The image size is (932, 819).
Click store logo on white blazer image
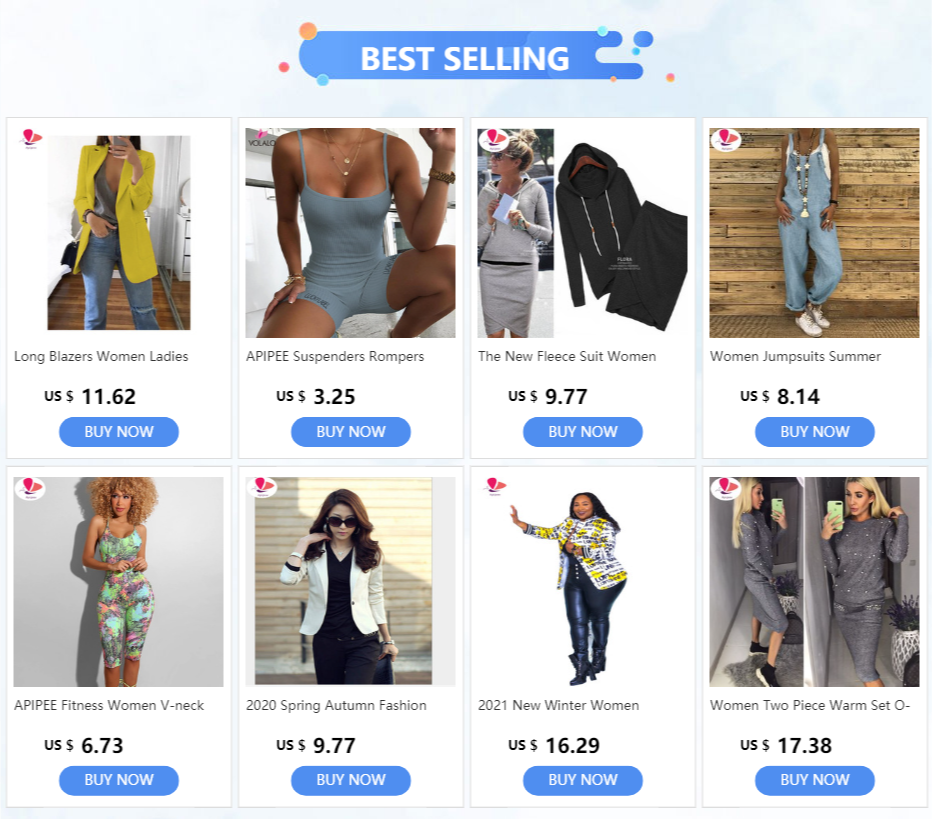pos(262,487)
